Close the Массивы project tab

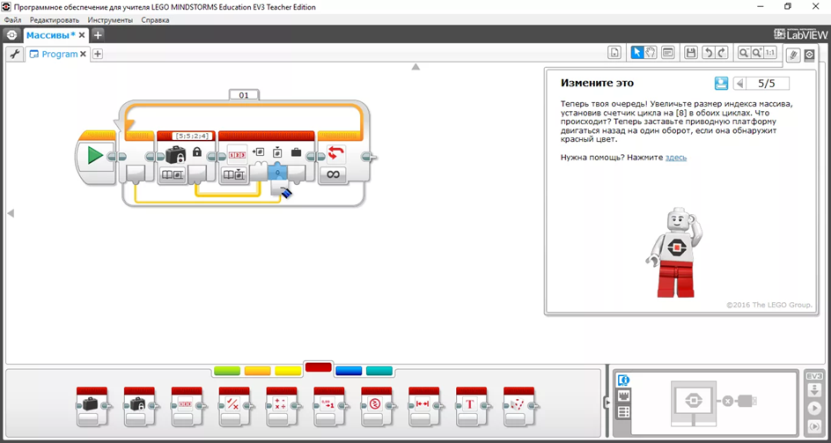point(82,36)
